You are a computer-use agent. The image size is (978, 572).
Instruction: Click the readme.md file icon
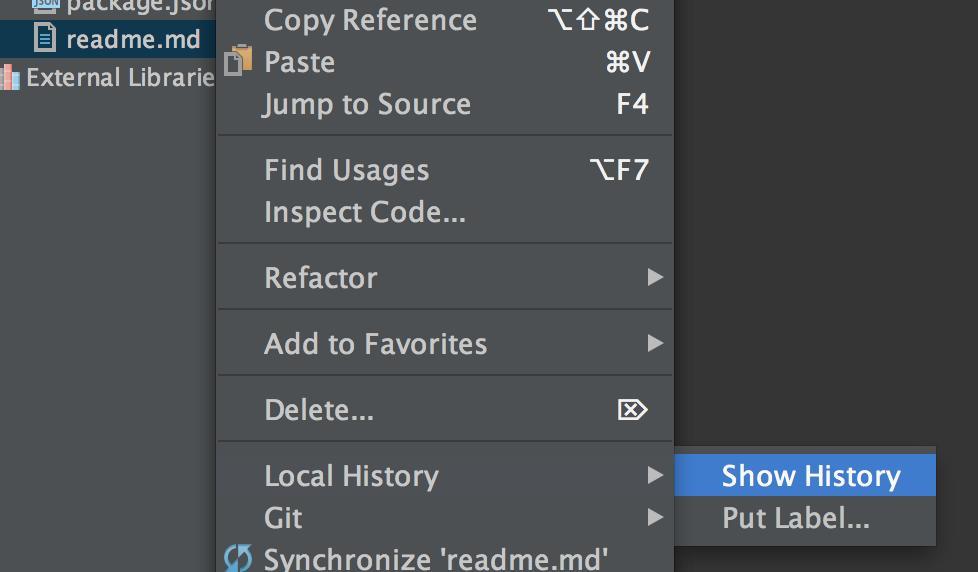45,39
